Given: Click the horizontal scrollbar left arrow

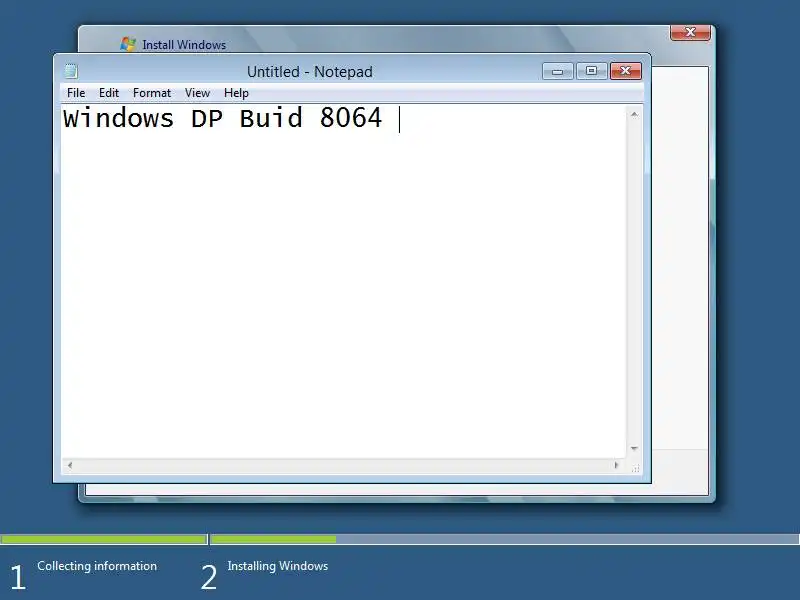Looking at the screenshot, I should tap(70, 465).
